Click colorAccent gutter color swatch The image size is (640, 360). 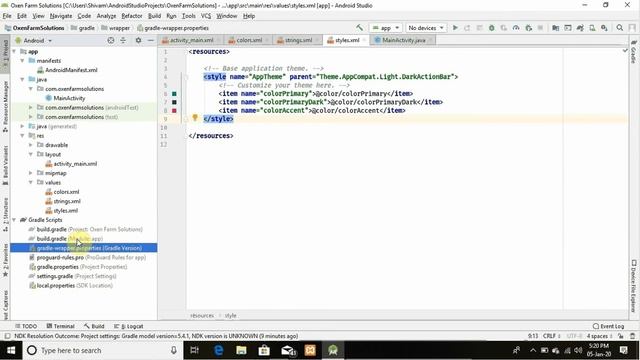tap(174, 111)
